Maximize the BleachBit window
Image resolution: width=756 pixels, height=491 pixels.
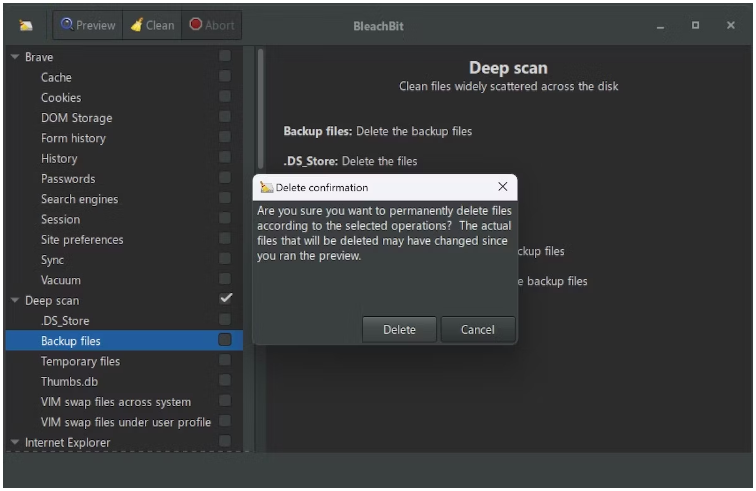[x=695, y=25]
